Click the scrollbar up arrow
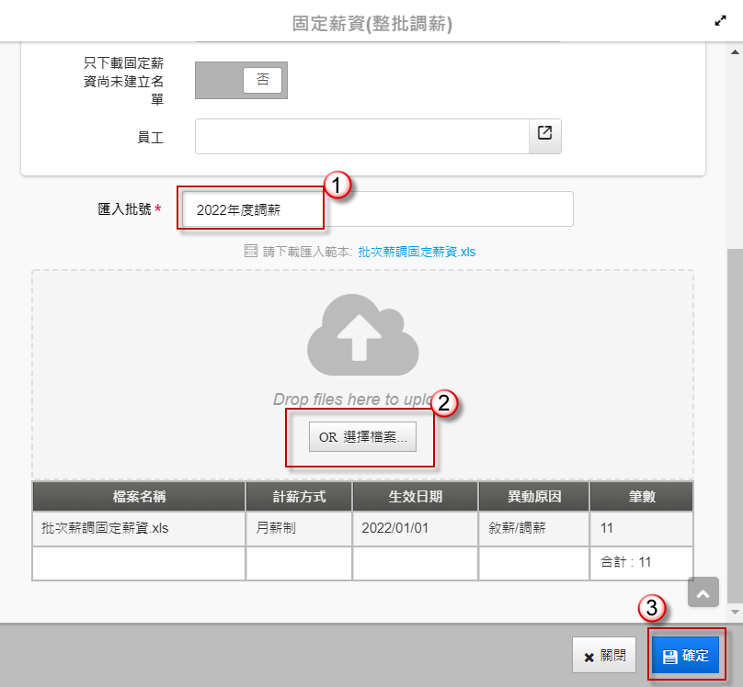This screenshot has width=743, height=687. coord(735,52)
